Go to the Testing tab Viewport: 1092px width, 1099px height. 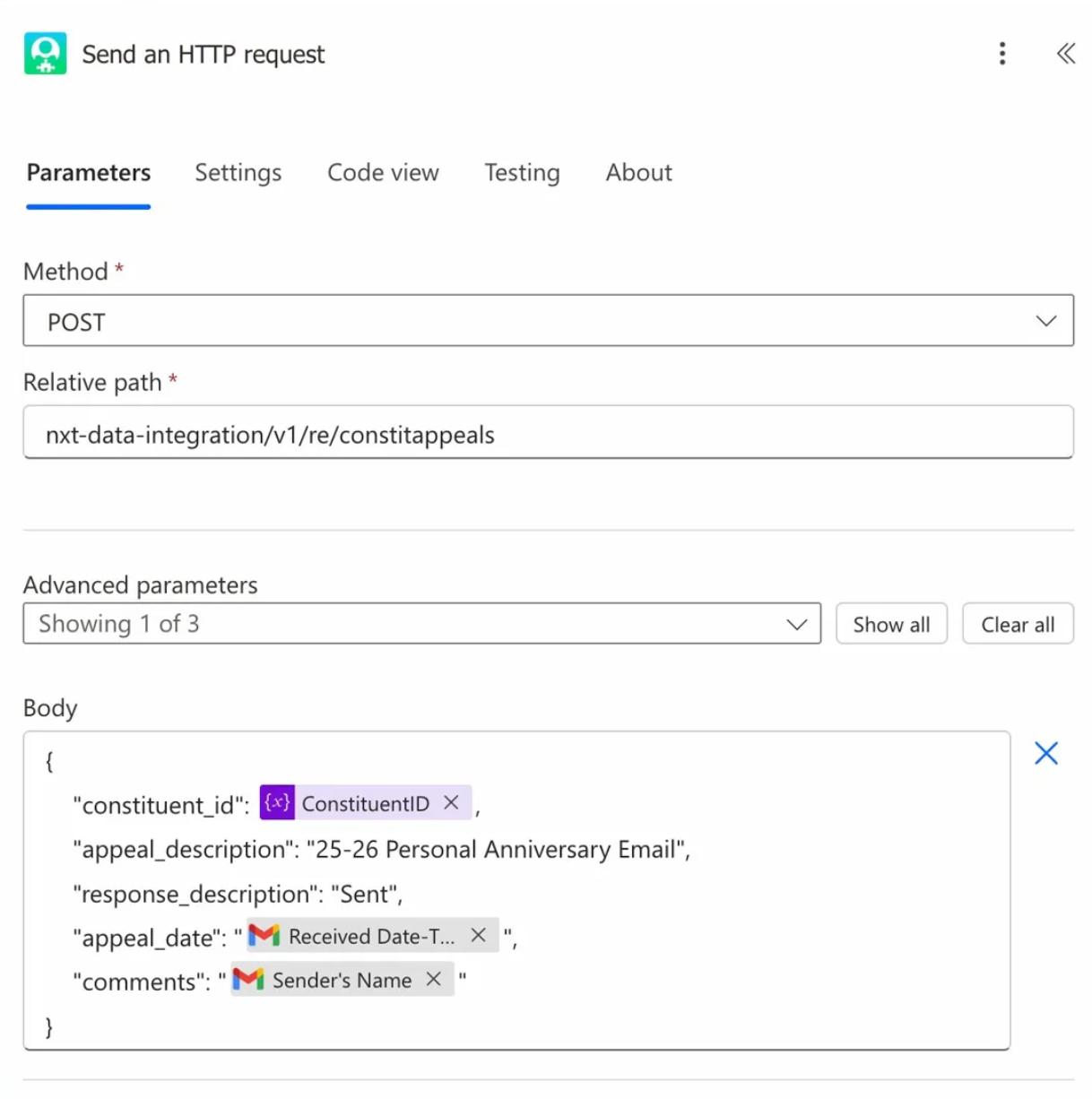pyautogui.click(x=522, y=172)
